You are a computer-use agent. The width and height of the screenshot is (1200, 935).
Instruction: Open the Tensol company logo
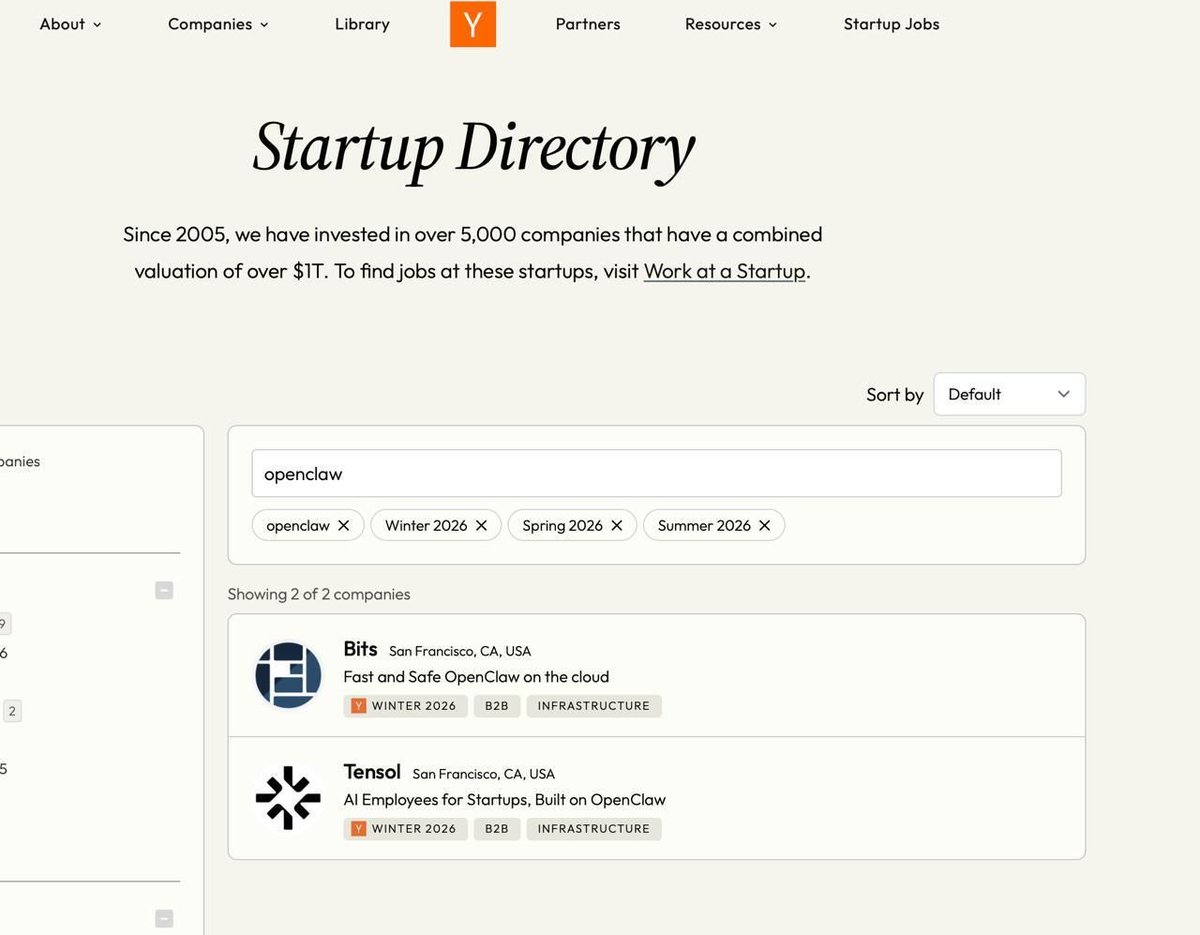(288, 798)
